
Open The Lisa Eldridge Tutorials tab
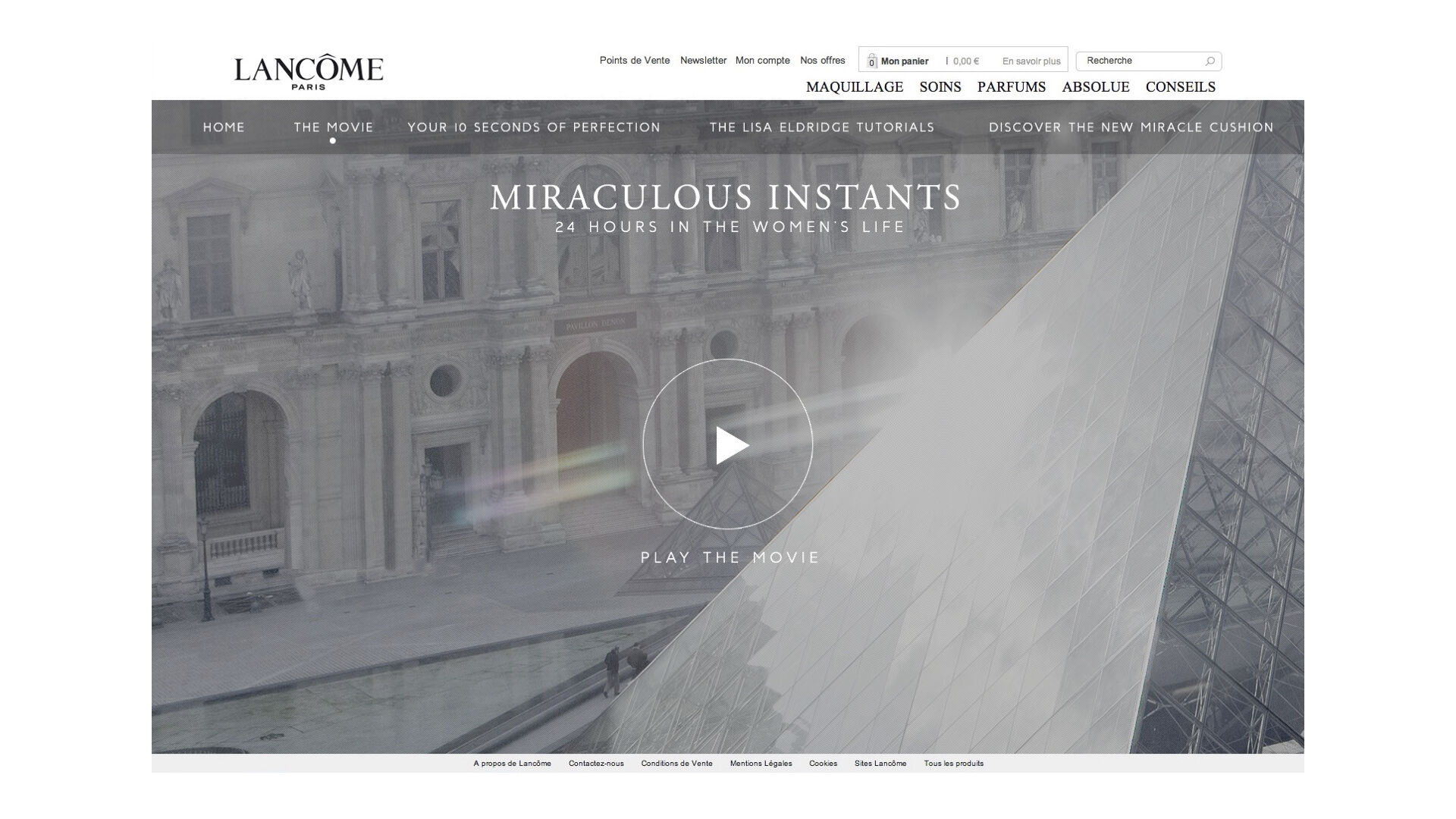[x=822, y=127]
